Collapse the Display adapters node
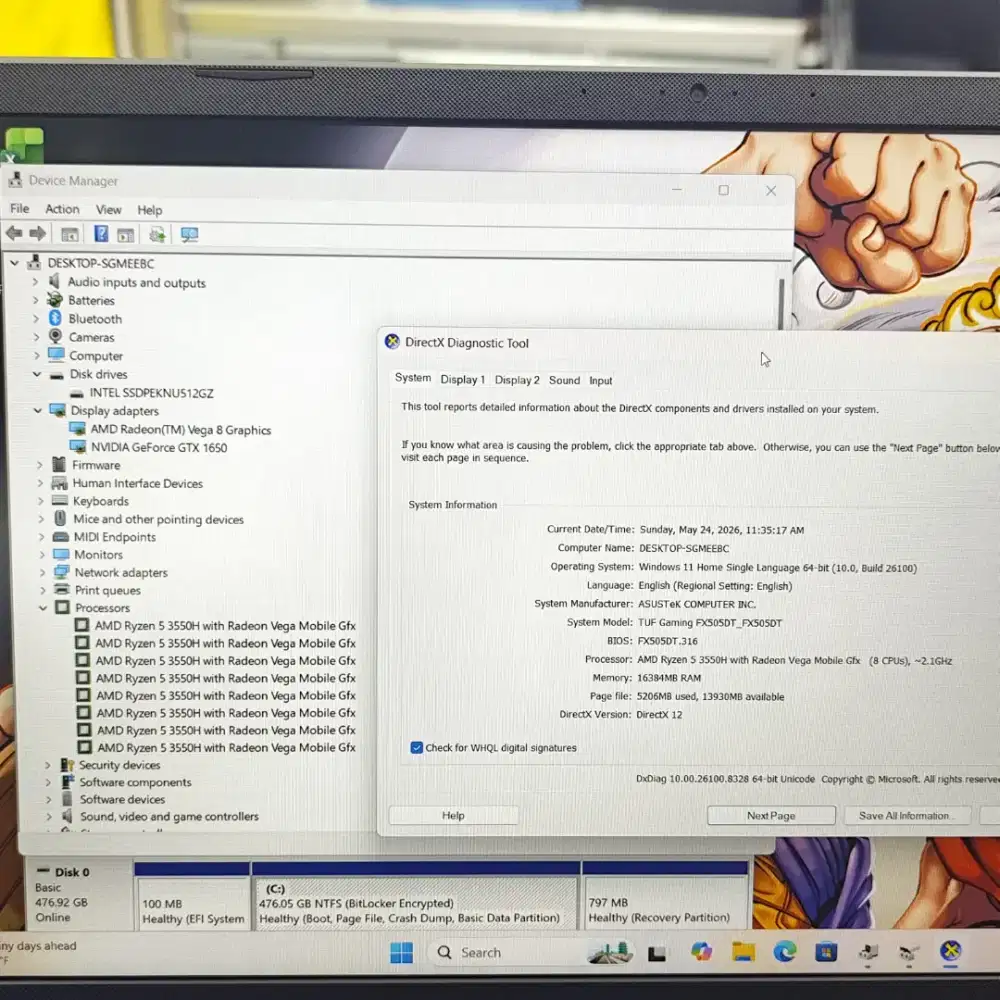The height and width of the screenshot is (1000, 1000). point(38,410)
